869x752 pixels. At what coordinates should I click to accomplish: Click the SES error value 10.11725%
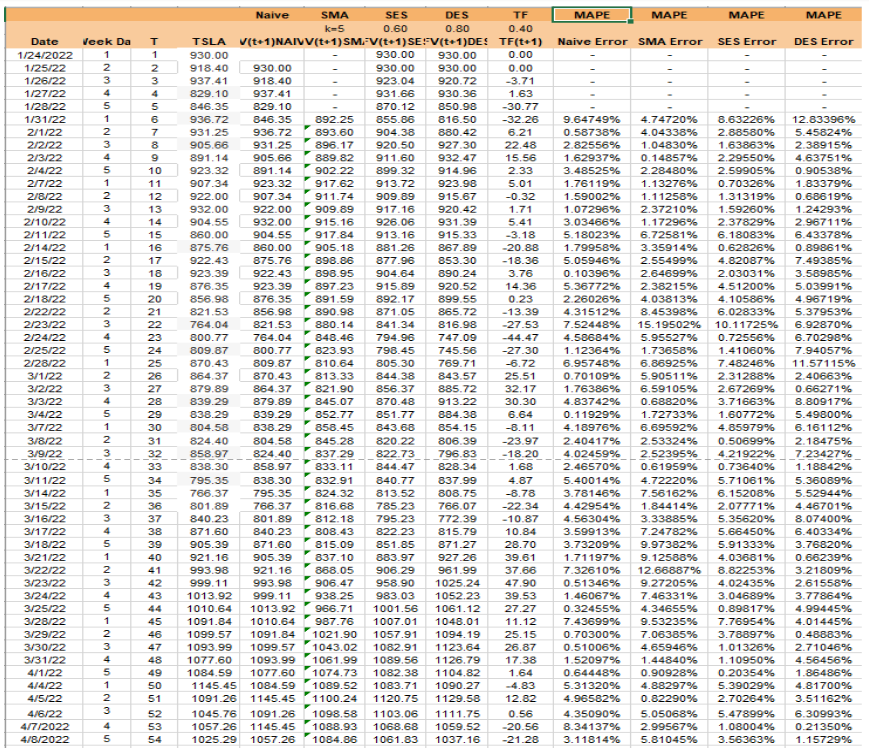coord(747,325)
